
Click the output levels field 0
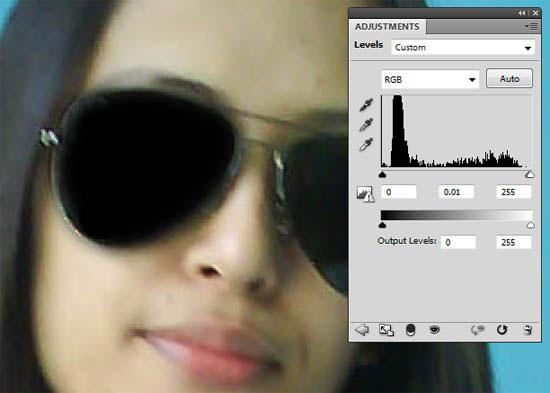pos(458,242)
